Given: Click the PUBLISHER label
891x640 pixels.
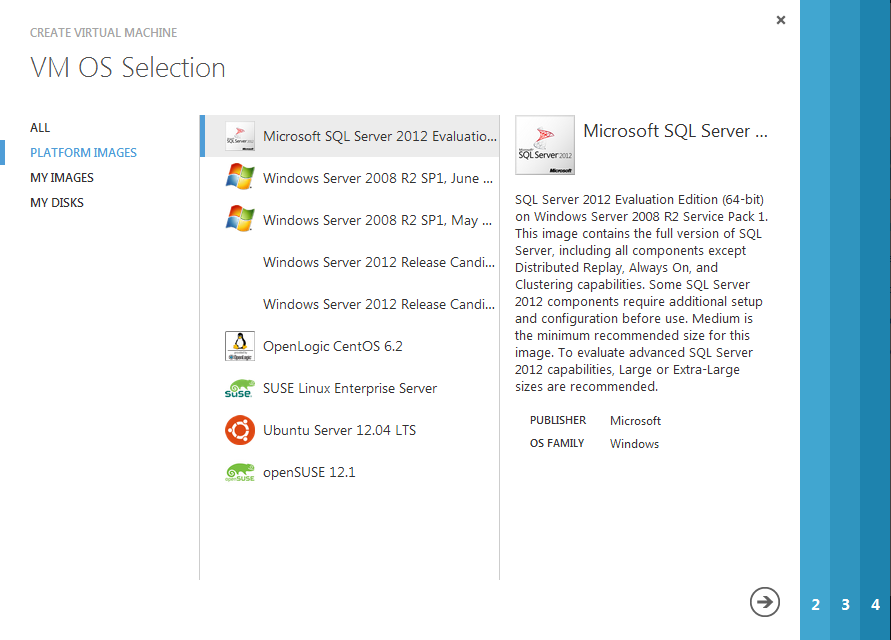Looking at the screenshot, I should tap(558, 421).
